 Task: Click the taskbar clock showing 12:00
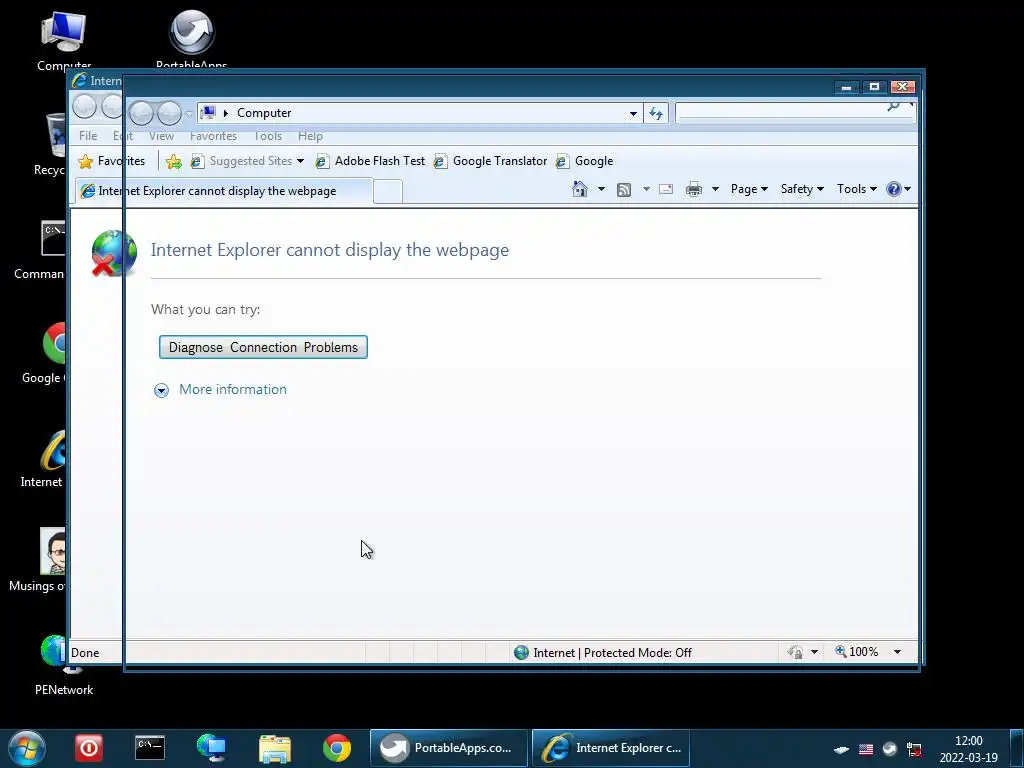968,749
